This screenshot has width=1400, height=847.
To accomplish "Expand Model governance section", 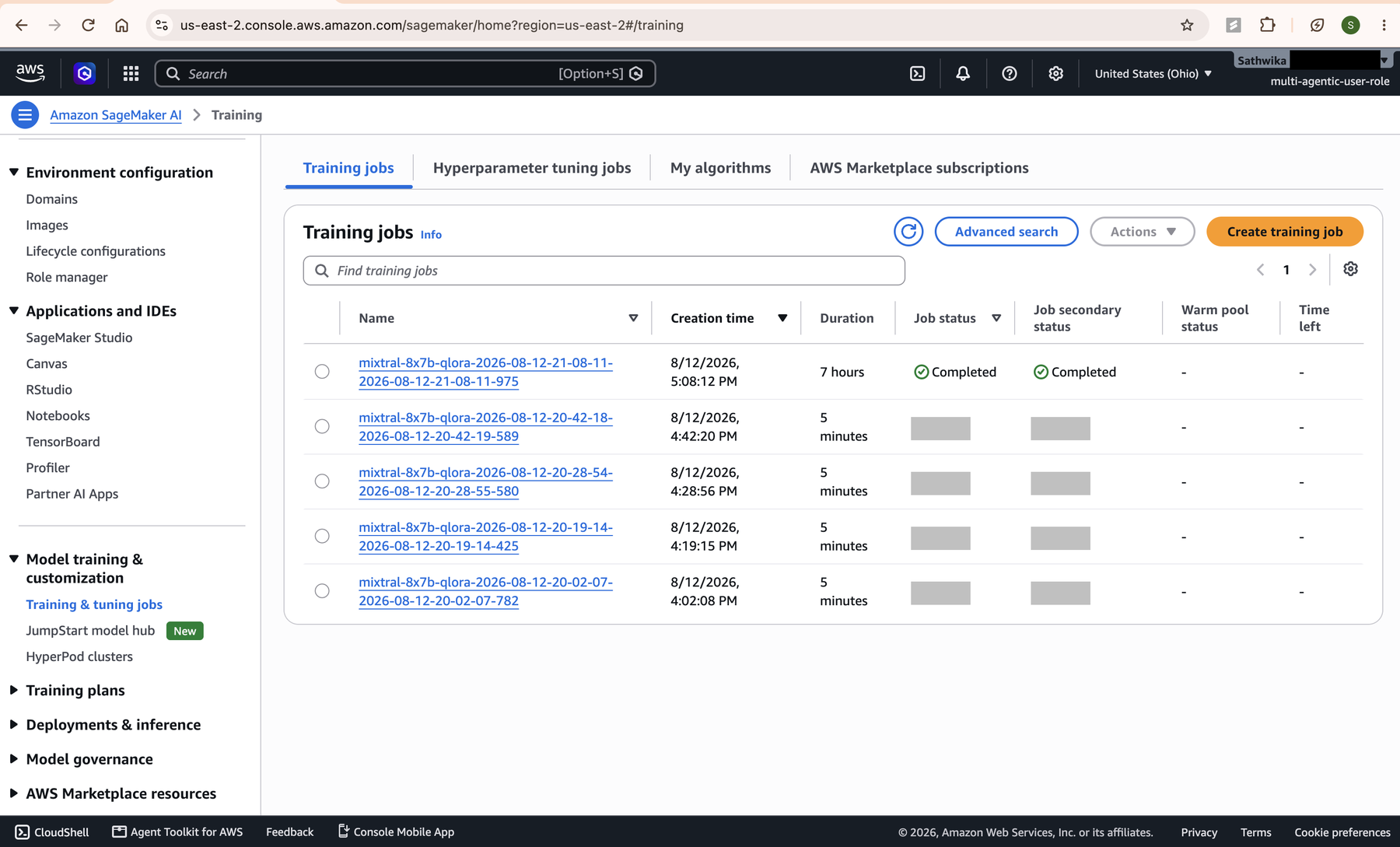I will 14,758.
